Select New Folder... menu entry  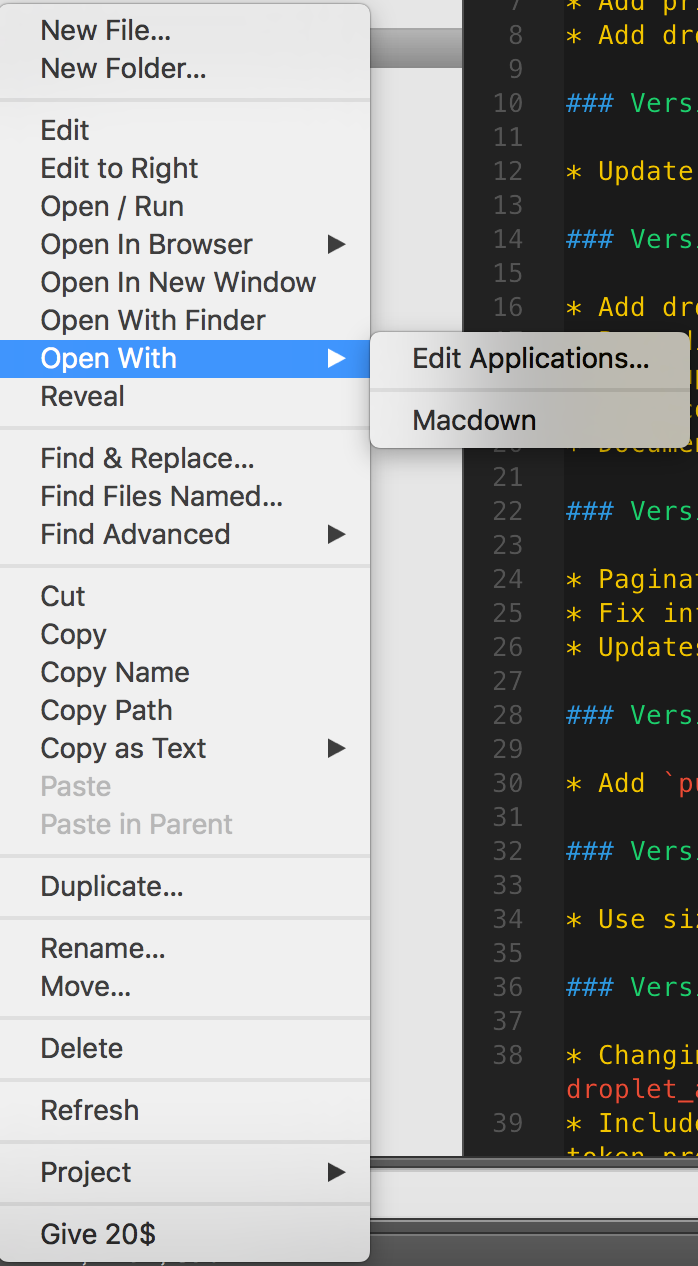123,69
